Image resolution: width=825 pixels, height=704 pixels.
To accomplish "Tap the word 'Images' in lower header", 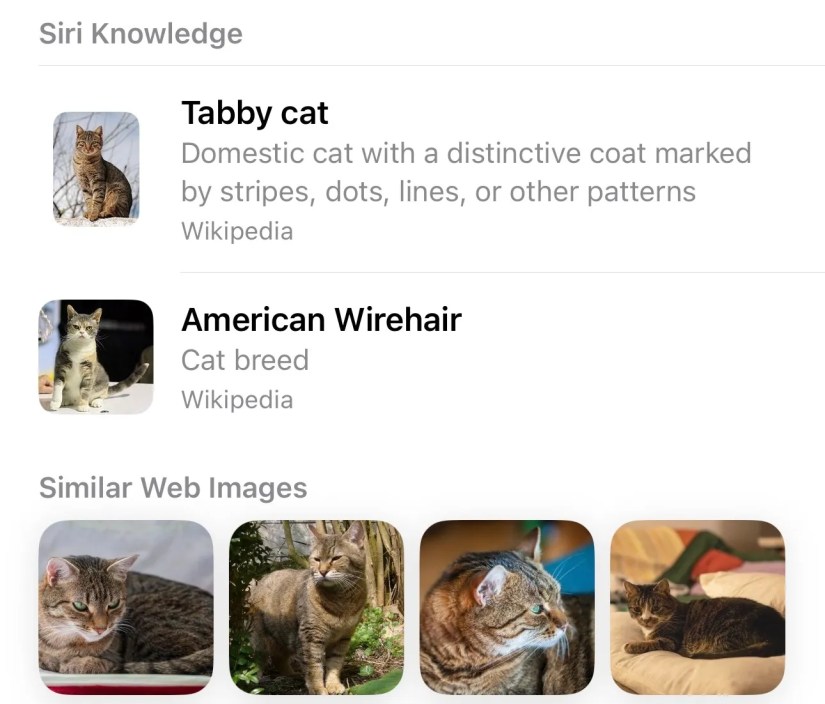I will [258, 487].
